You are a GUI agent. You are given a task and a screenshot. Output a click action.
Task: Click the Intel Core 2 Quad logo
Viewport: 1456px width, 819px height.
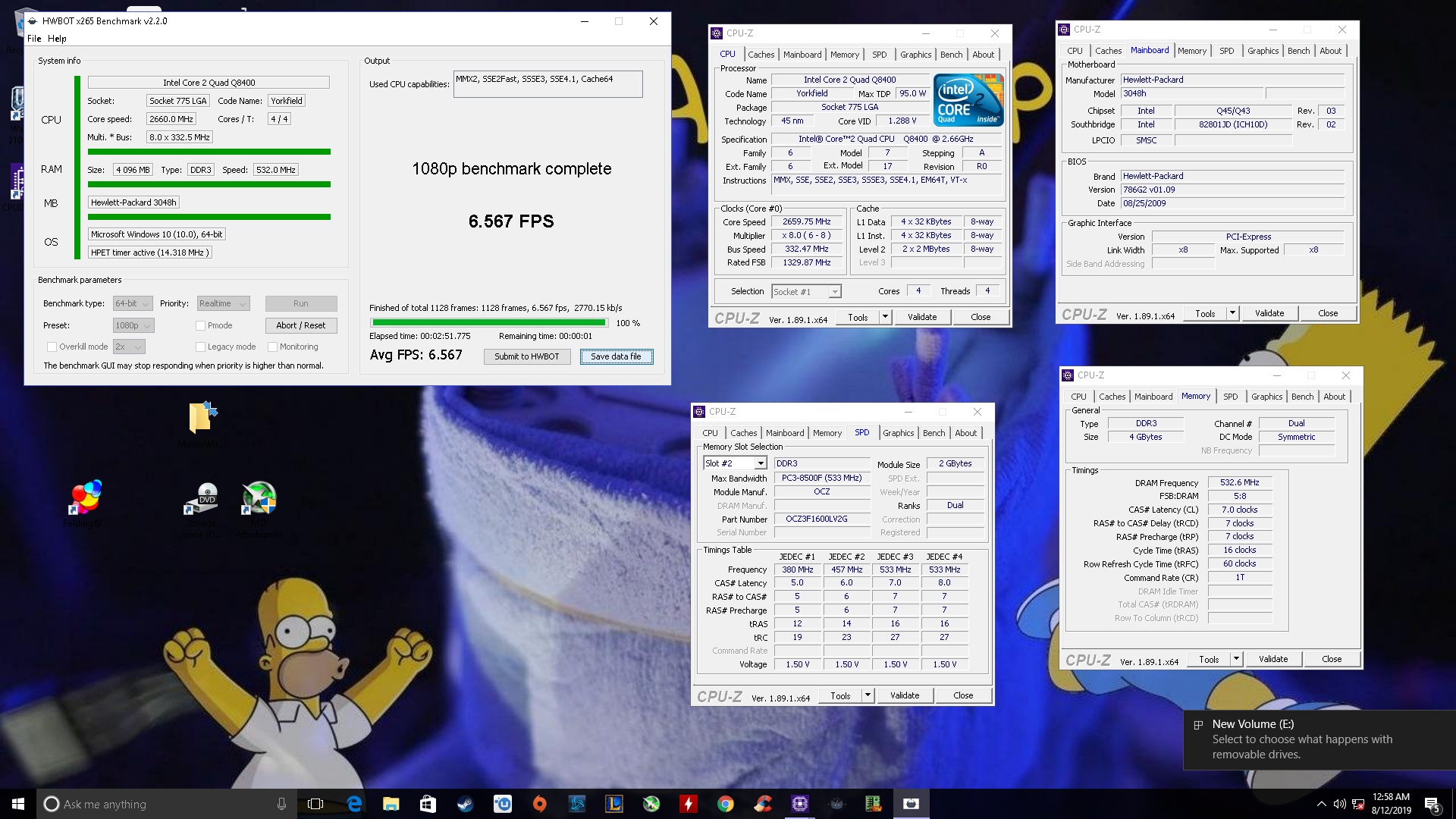[968, 100]
